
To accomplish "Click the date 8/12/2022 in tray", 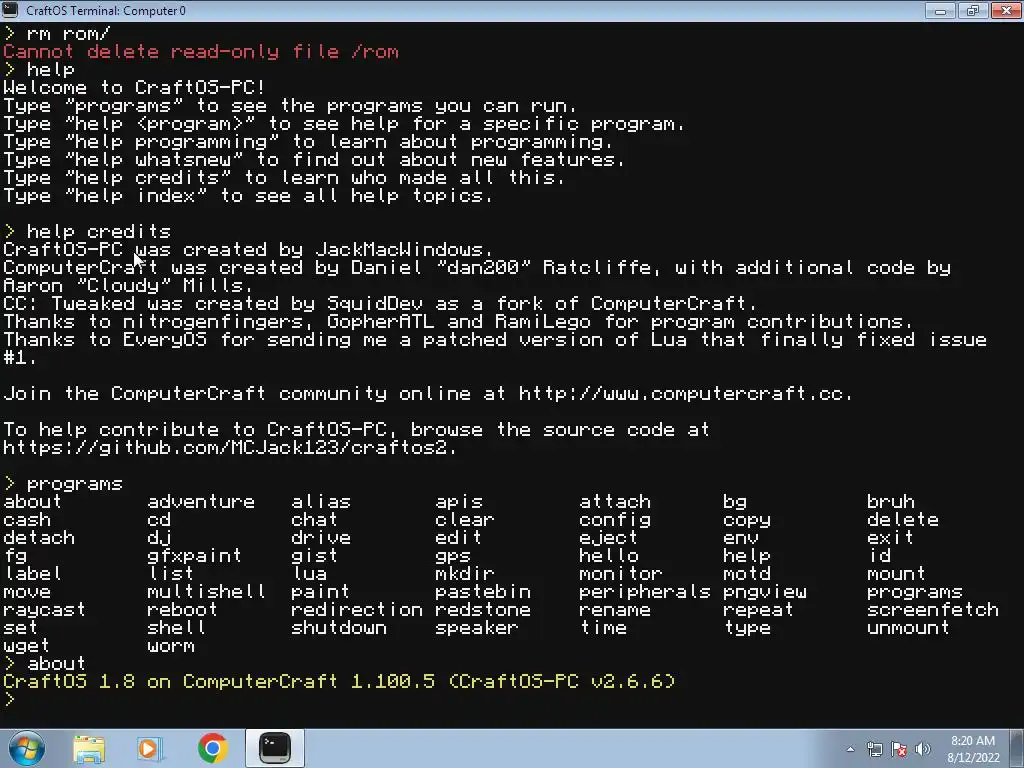I will pos(973,758).
